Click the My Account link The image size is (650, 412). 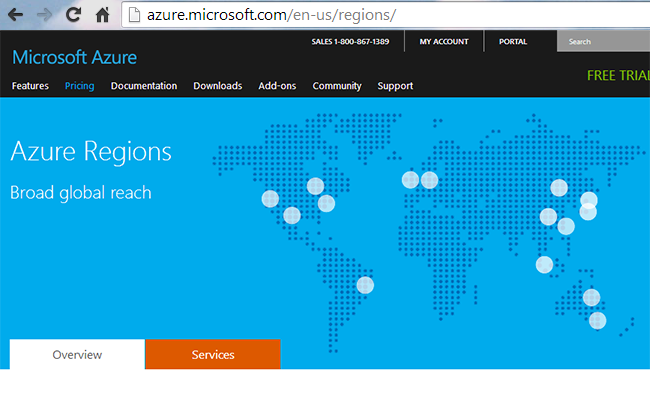tap(444, 41)
